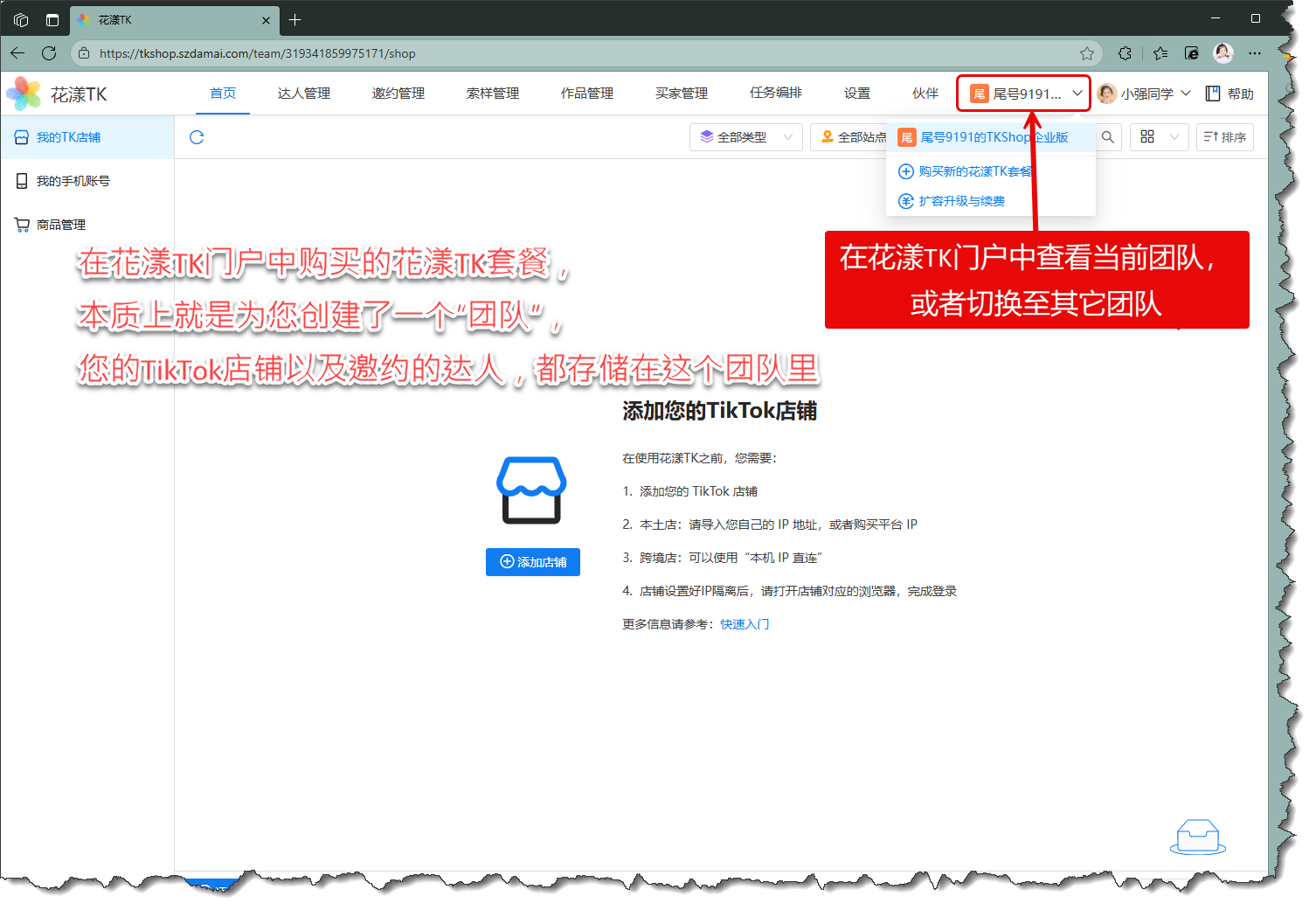Viewport: 1316px width, 910px height.
Task: Open browser settings and more menu
Action: pos(1255,53)
